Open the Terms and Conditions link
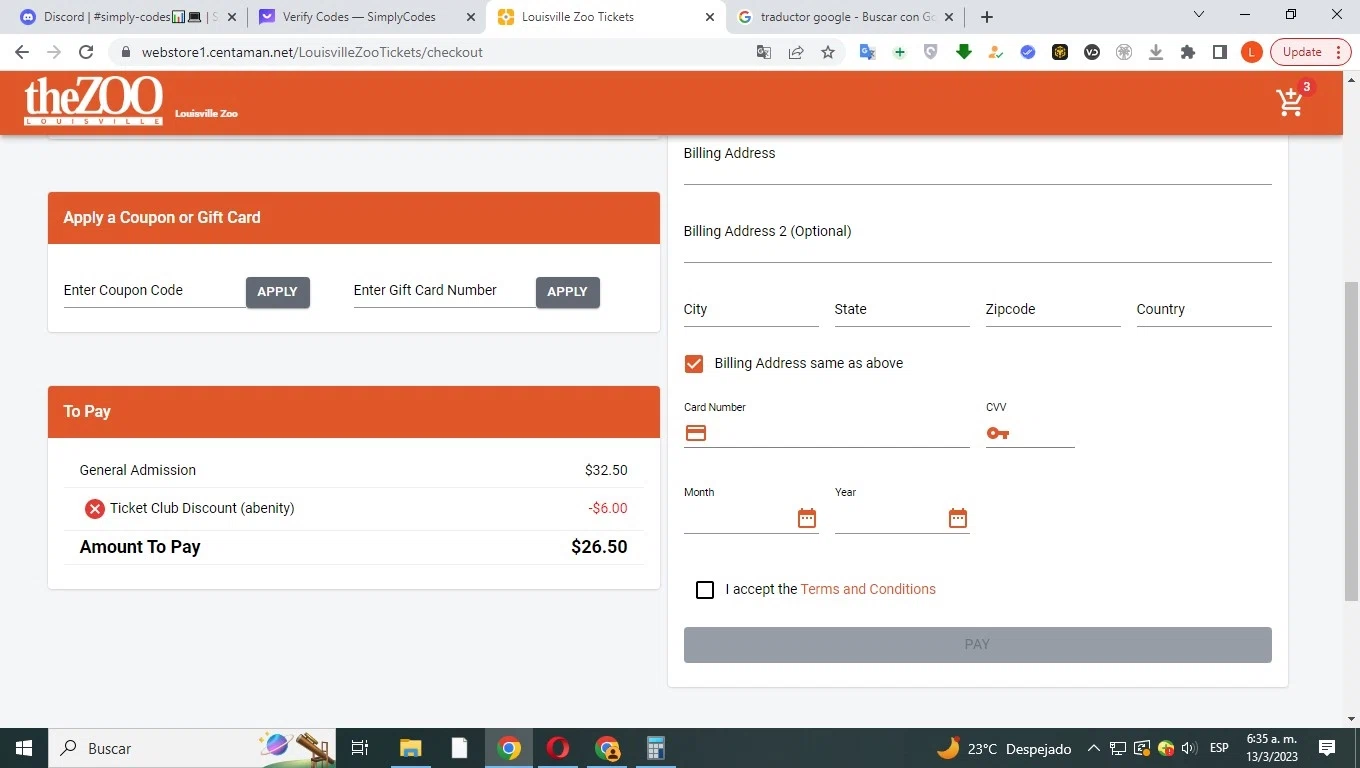Screen dimensions: 1360x768 pos(868,590)
